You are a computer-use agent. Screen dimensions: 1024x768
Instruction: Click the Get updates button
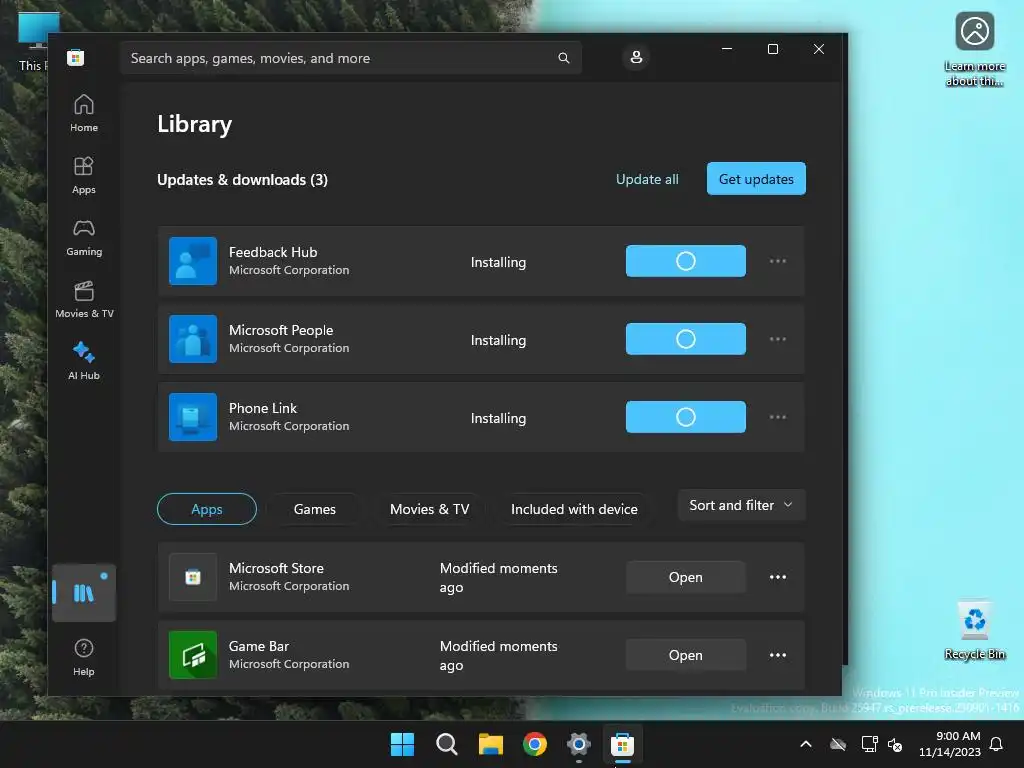756,179
